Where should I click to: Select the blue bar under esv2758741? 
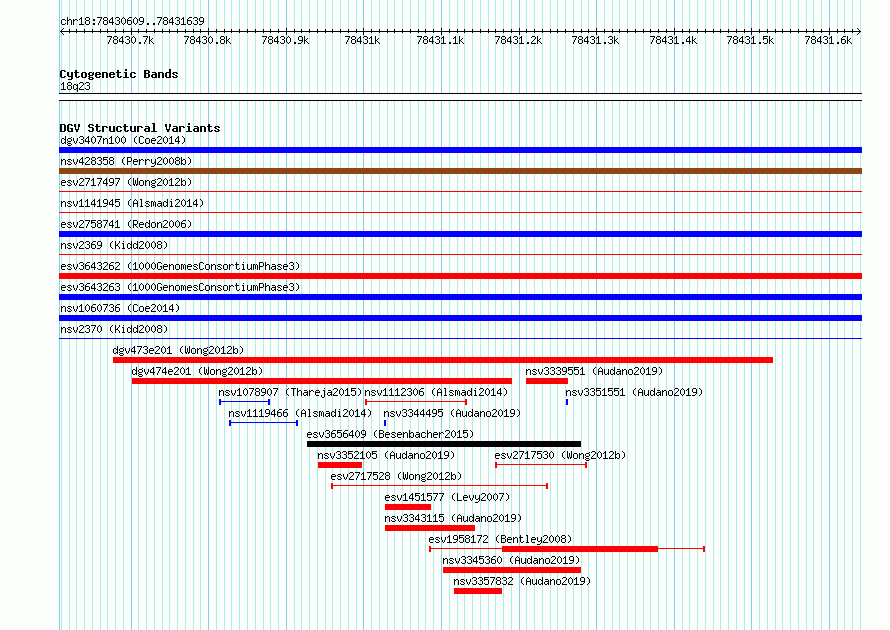click(460, 234)
